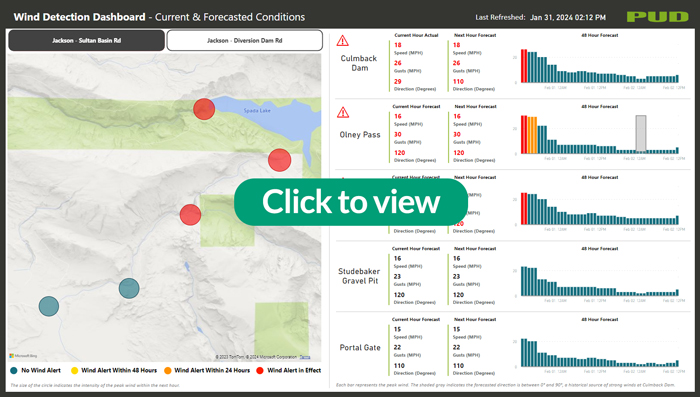
Task: Click Culmback Dam current direction value 29
Action: click(398, 81)
